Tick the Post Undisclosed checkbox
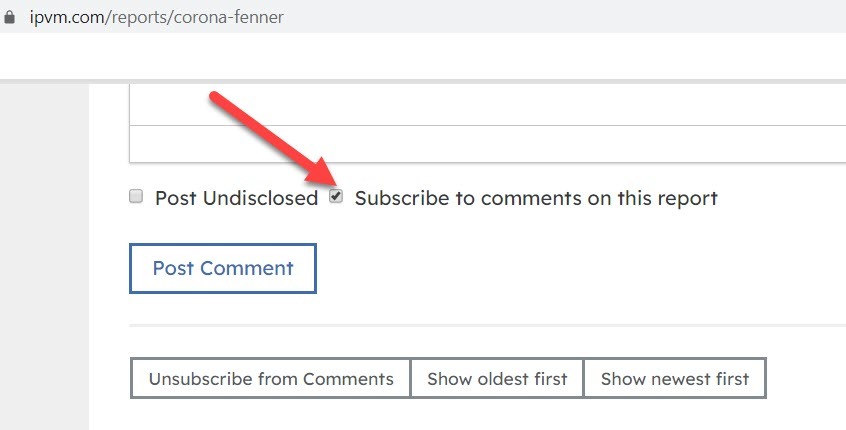 136,196
